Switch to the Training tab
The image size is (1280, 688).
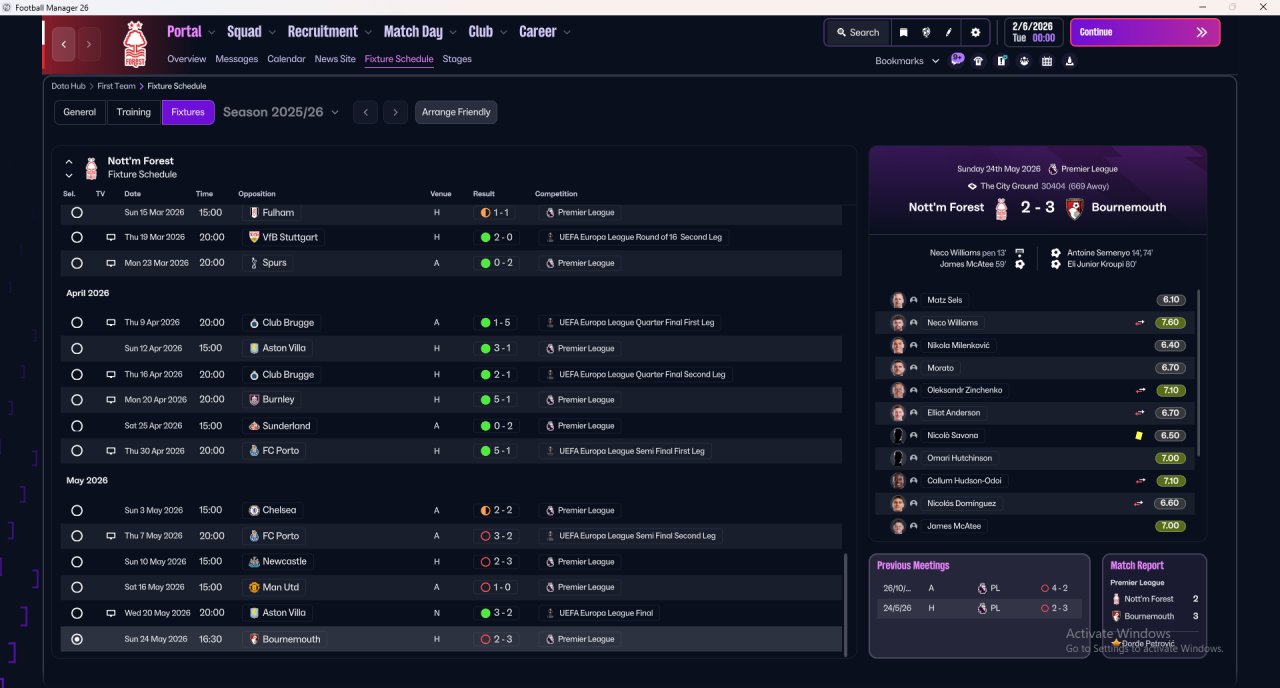(x=134, y=112)
